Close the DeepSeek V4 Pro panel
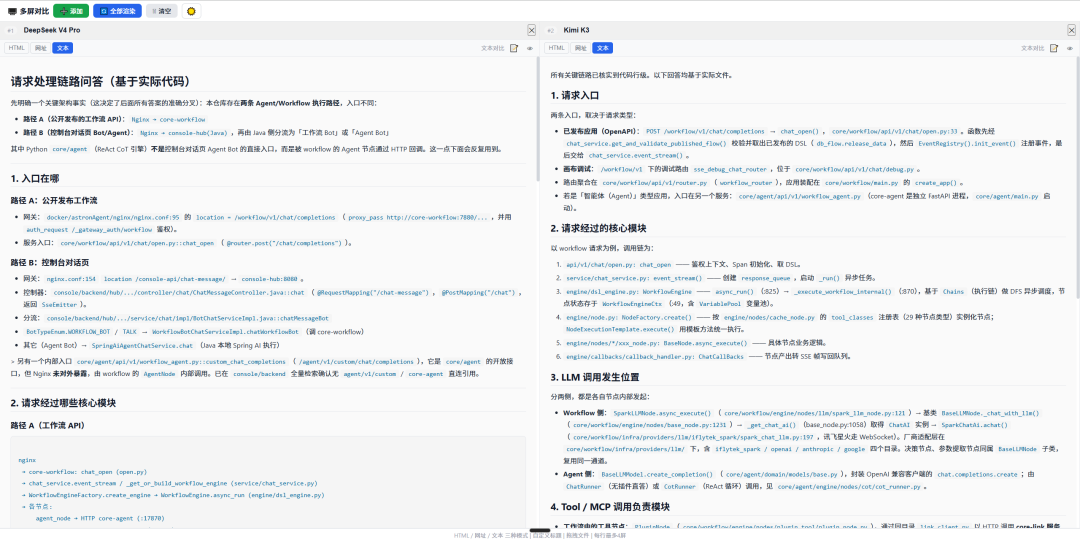Image resolution: width=1080 pixels, height=541 pixels. [531, 30]
